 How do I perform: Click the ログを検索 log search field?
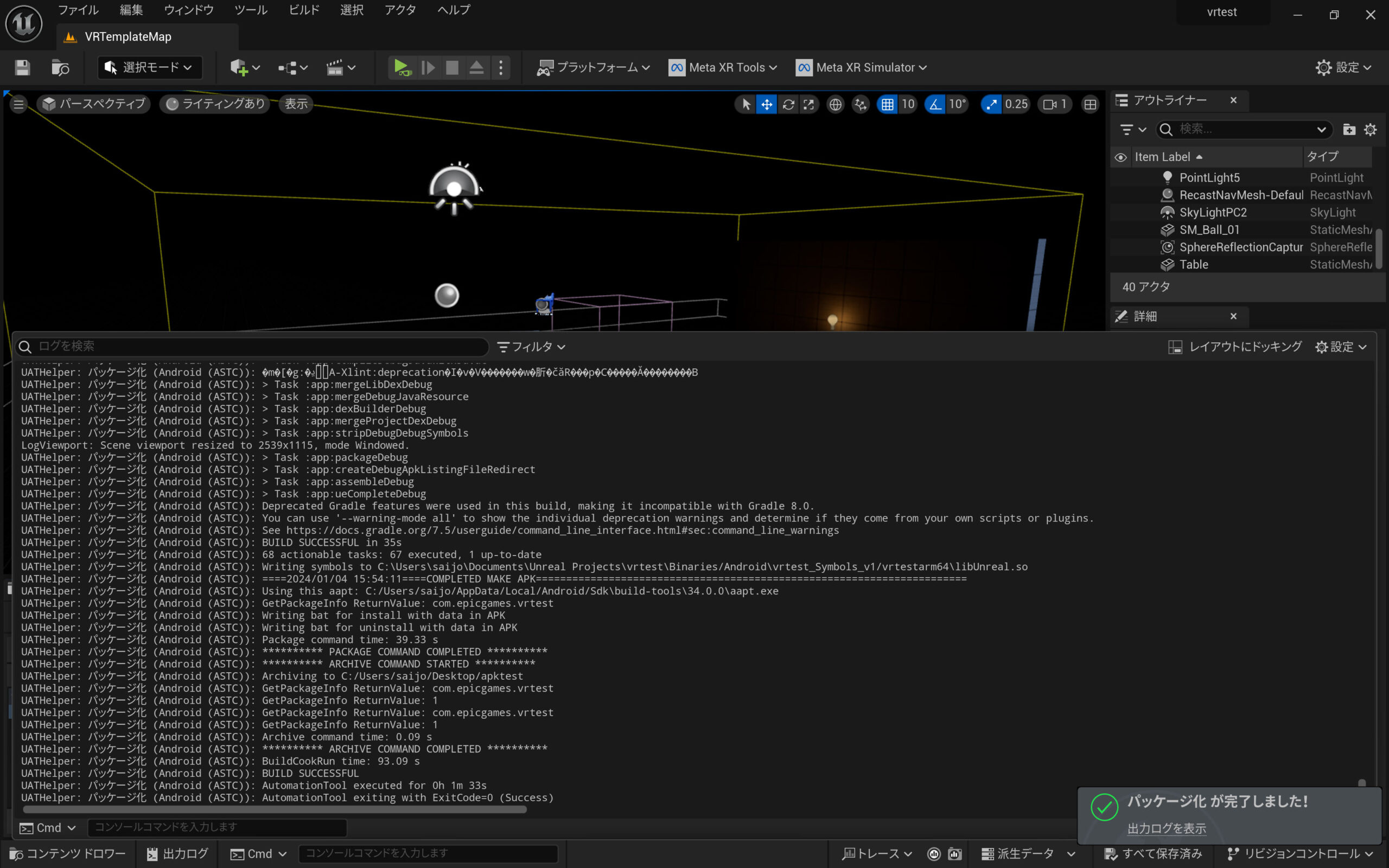252,346
